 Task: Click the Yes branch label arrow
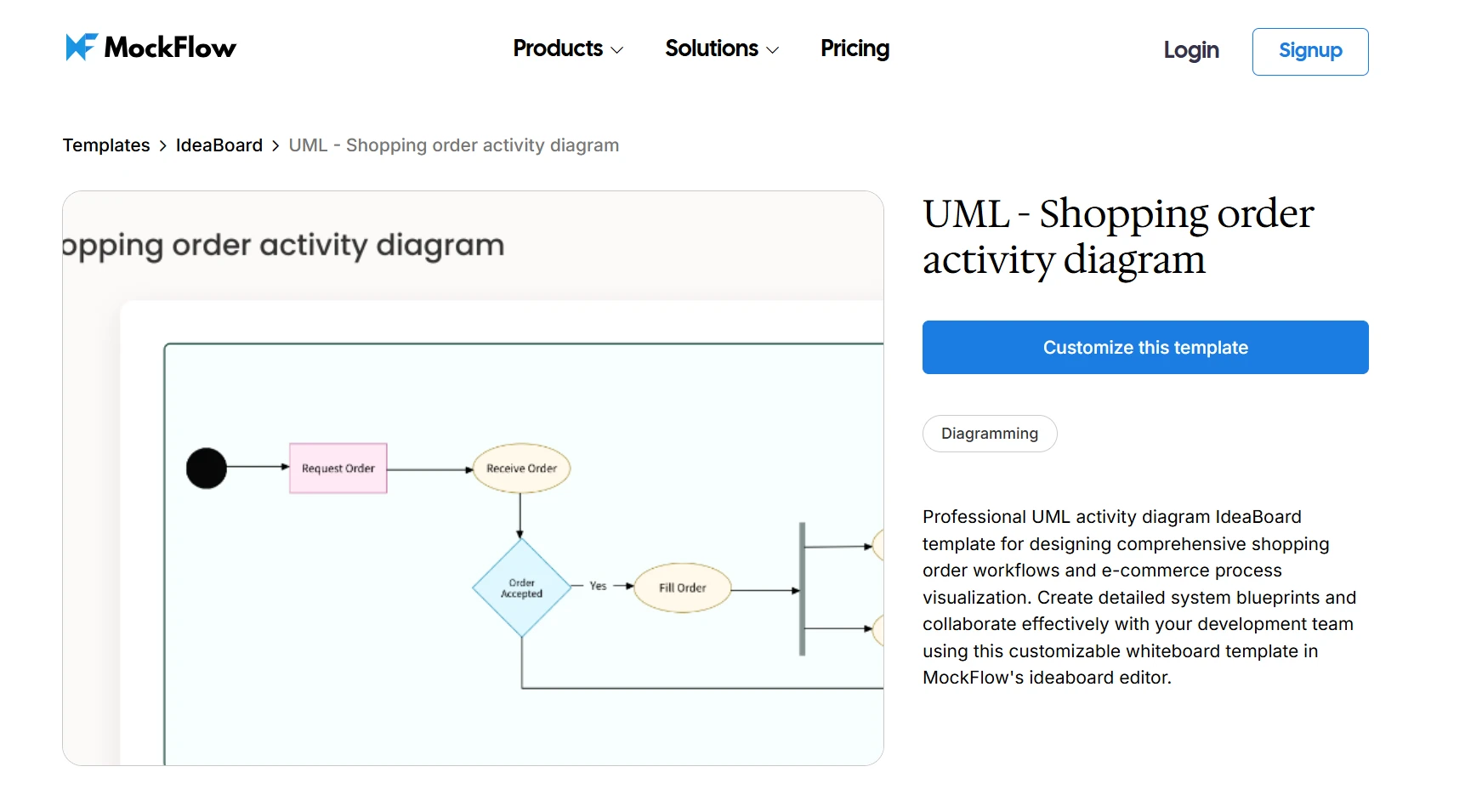tap(598, 587)
